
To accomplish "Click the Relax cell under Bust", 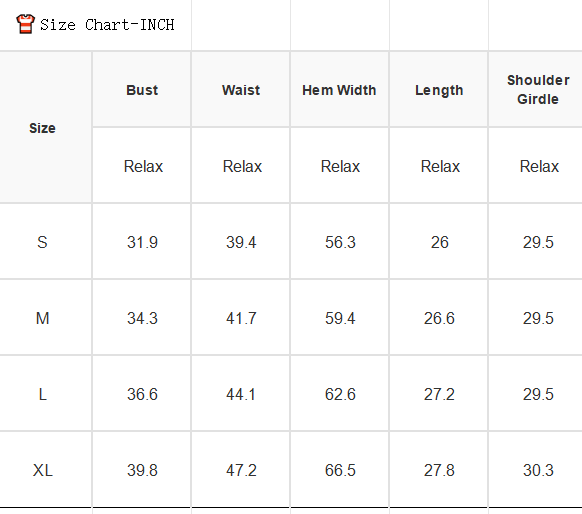I will coord(143,166).
